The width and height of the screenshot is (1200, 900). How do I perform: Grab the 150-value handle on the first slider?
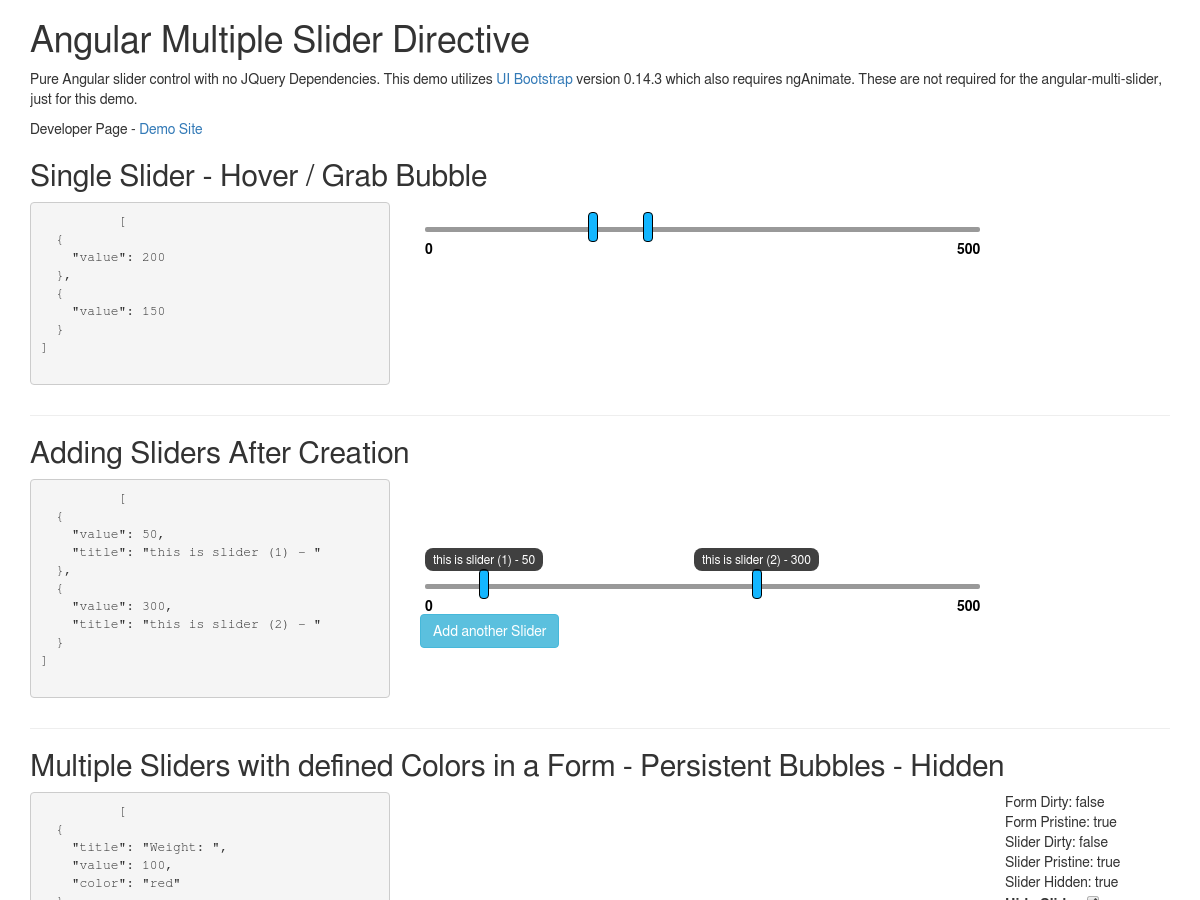[593, 227]
